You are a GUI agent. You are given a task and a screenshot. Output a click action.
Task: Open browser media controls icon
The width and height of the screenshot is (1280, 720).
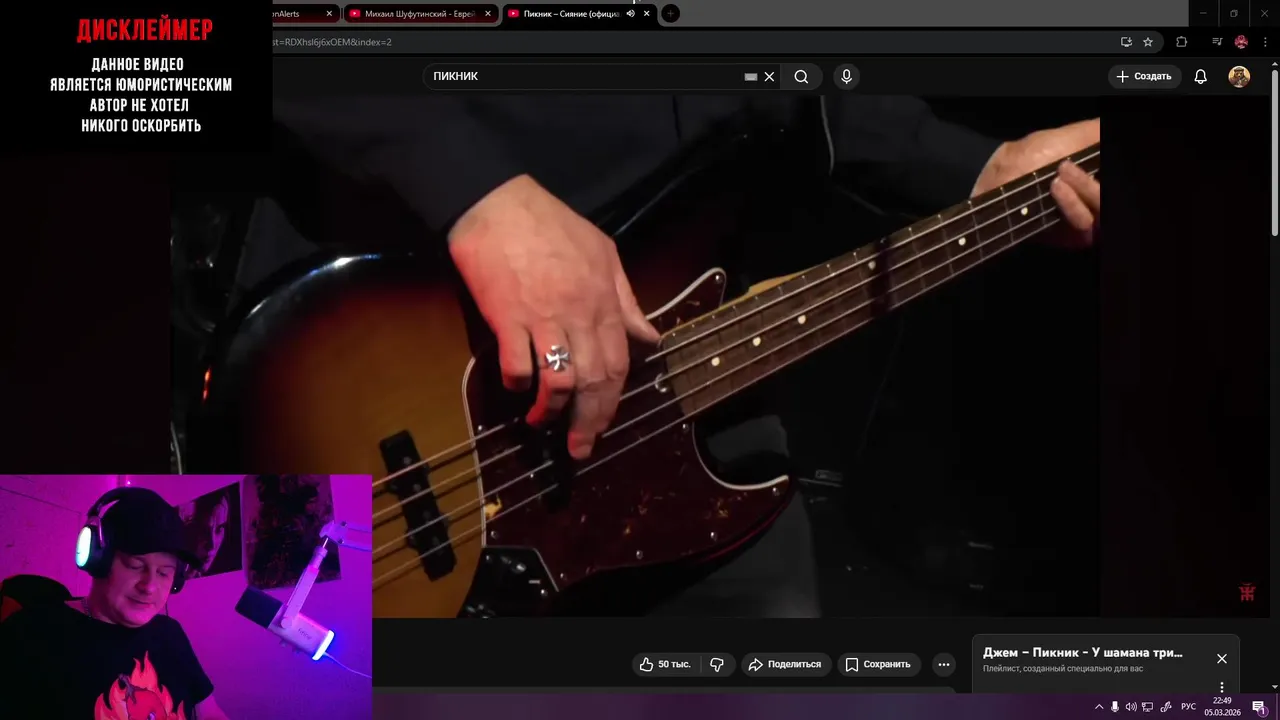point(1217,42)
